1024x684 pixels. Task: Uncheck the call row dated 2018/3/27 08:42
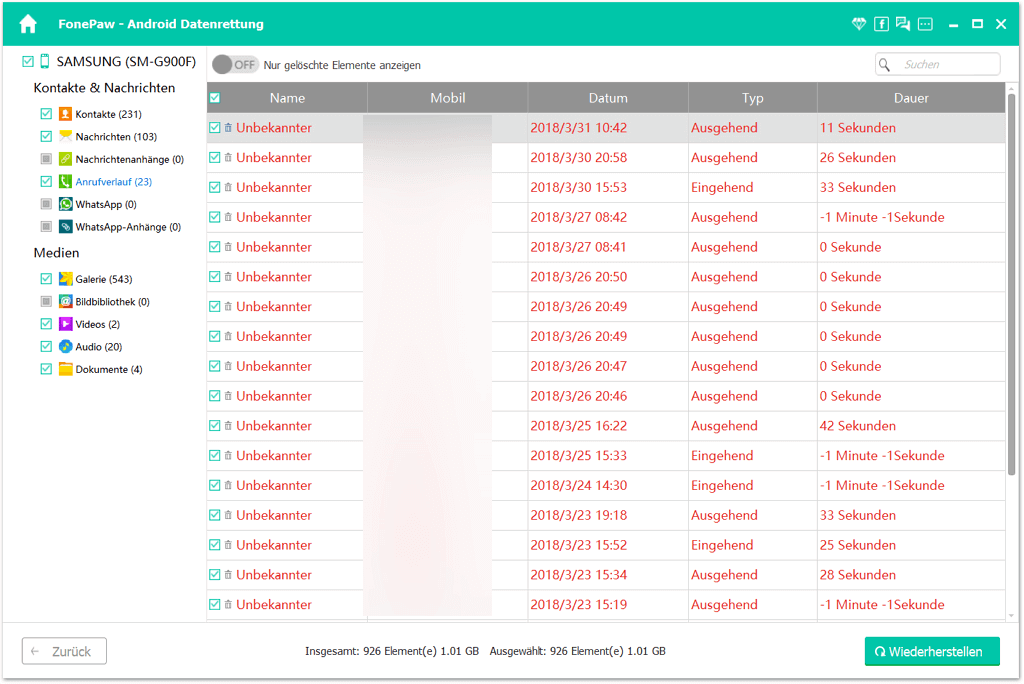pyautogui.click(x=215, y=217)
